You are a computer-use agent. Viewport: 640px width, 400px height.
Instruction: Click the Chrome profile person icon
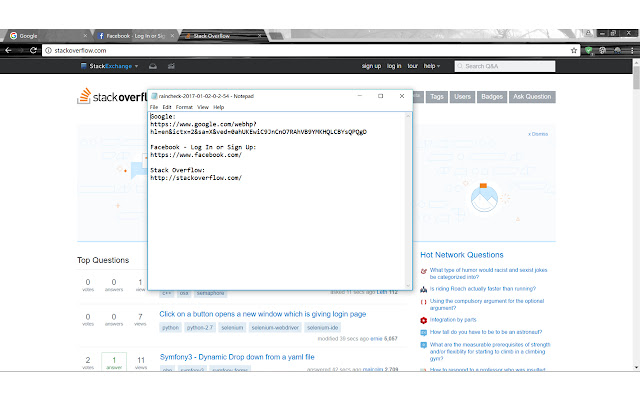tap(588, 33)
